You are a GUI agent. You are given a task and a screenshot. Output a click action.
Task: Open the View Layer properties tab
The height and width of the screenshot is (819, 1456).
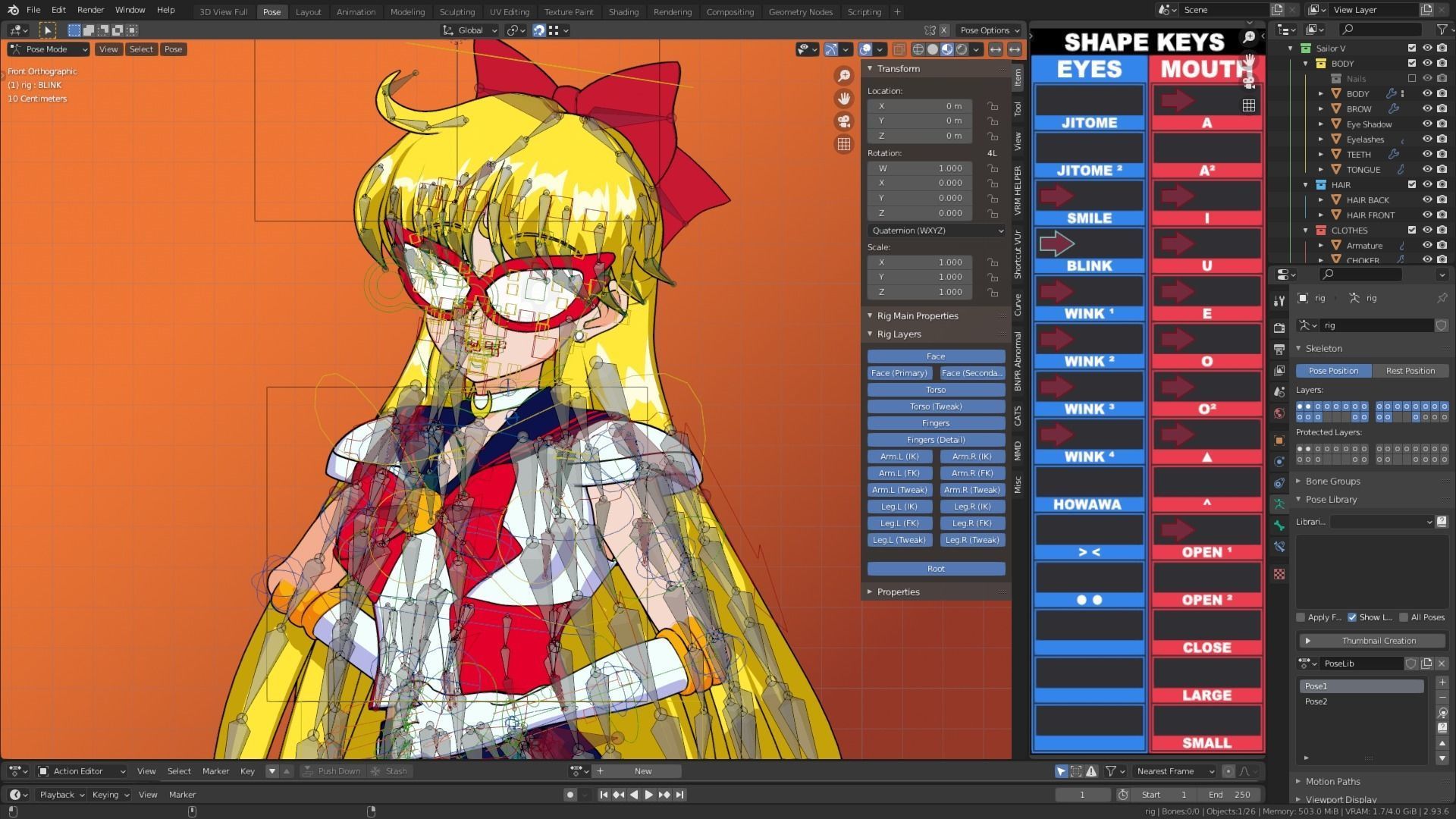coord(1279,370)
